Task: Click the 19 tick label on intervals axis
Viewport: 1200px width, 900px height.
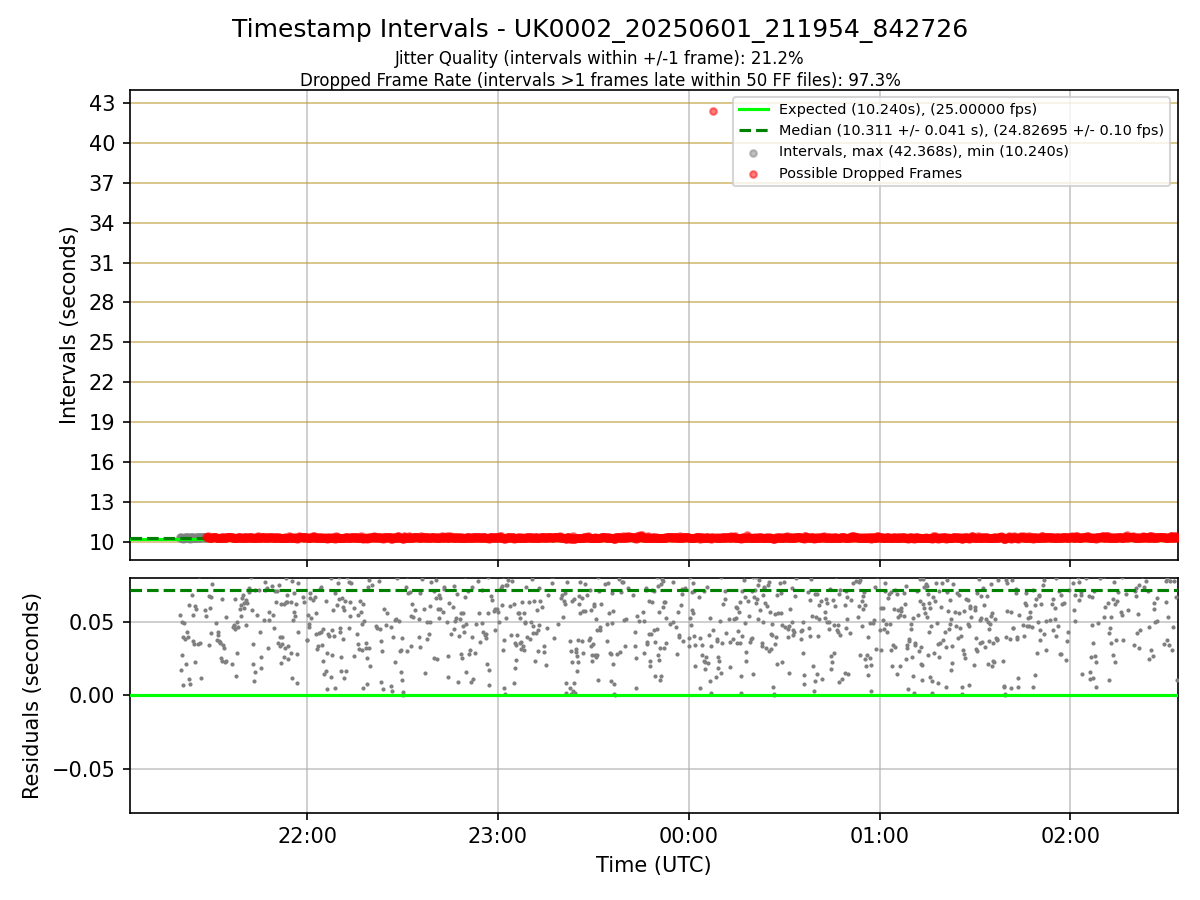Action: click(103, 422)
